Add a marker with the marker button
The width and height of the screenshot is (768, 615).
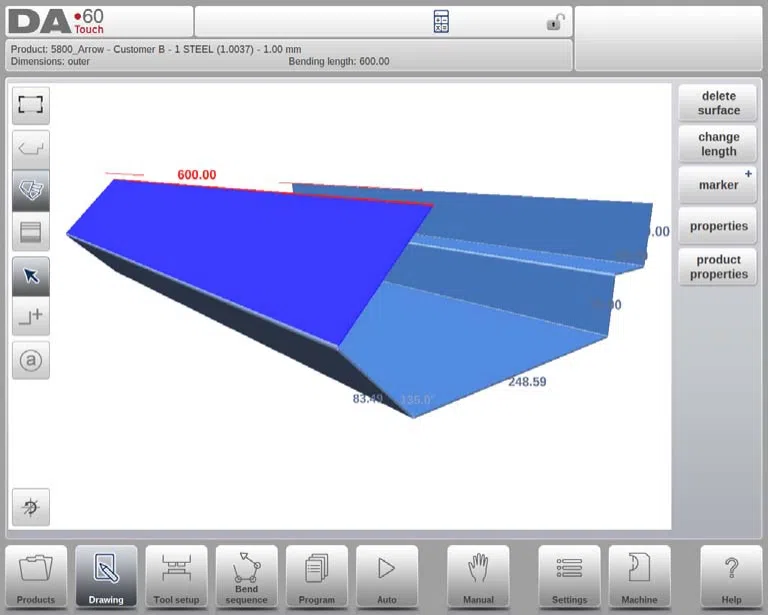718,185
